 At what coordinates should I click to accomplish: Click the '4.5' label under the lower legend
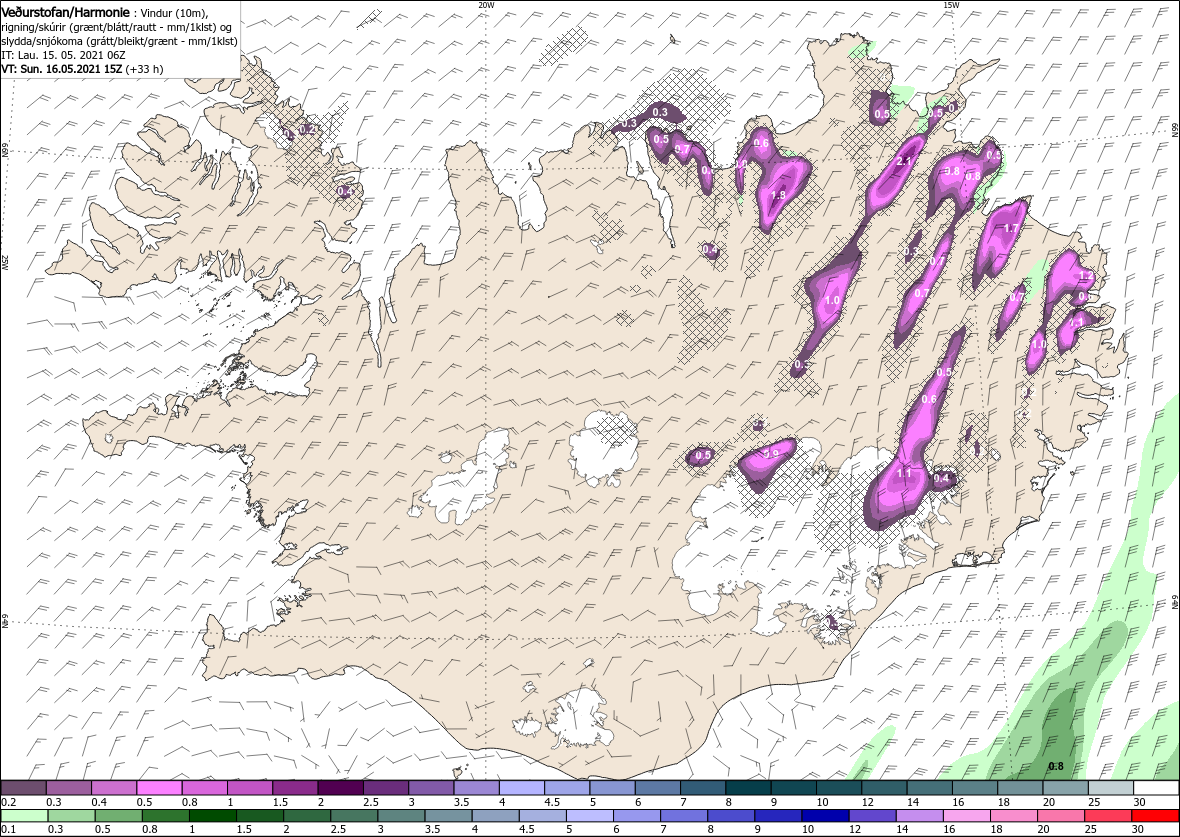528,829
